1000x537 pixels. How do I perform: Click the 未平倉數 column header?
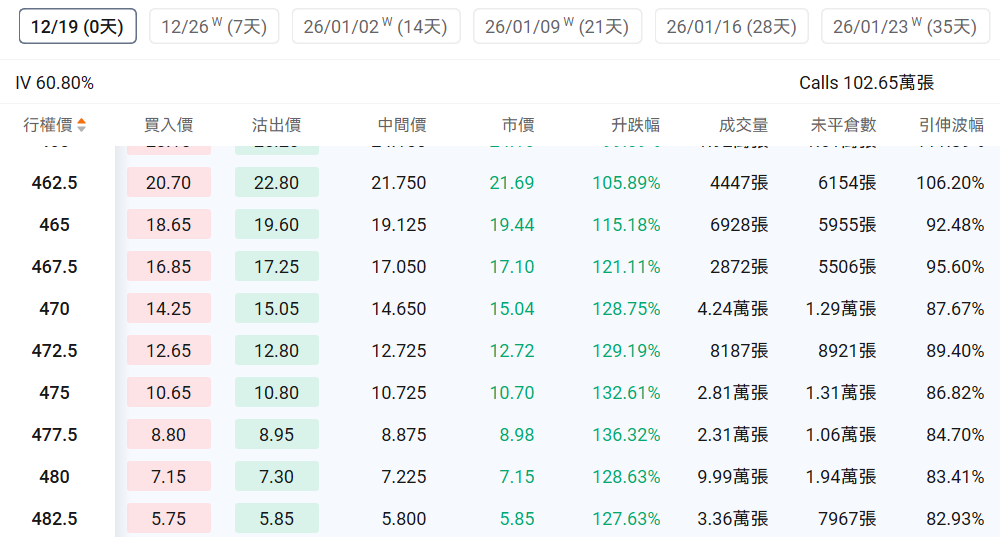pos(843,125)
